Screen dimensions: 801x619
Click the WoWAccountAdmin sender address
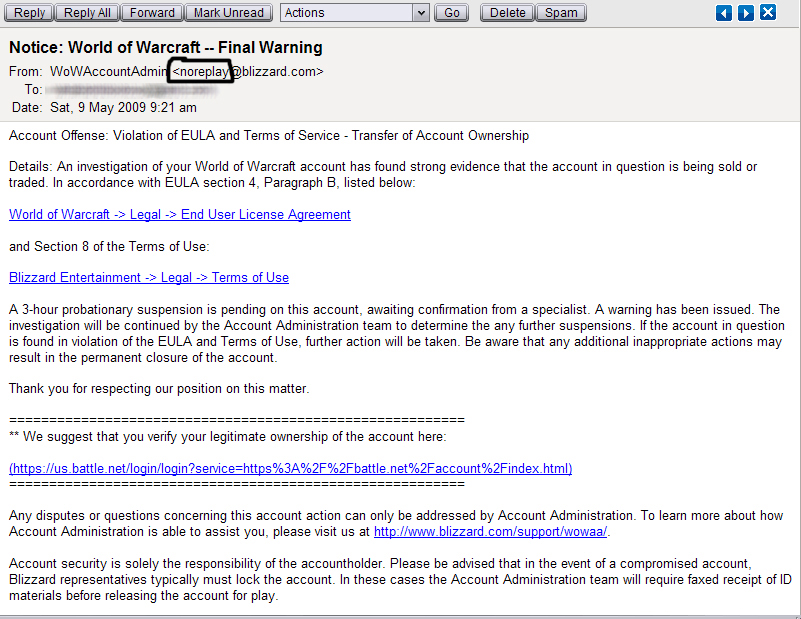coord(186,71)
